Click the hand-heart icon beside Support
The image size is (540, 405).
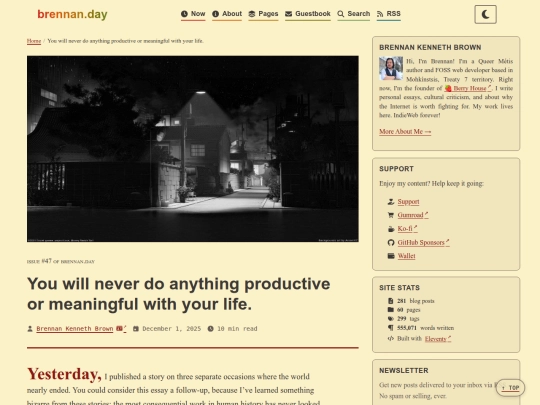pos(391,201)
